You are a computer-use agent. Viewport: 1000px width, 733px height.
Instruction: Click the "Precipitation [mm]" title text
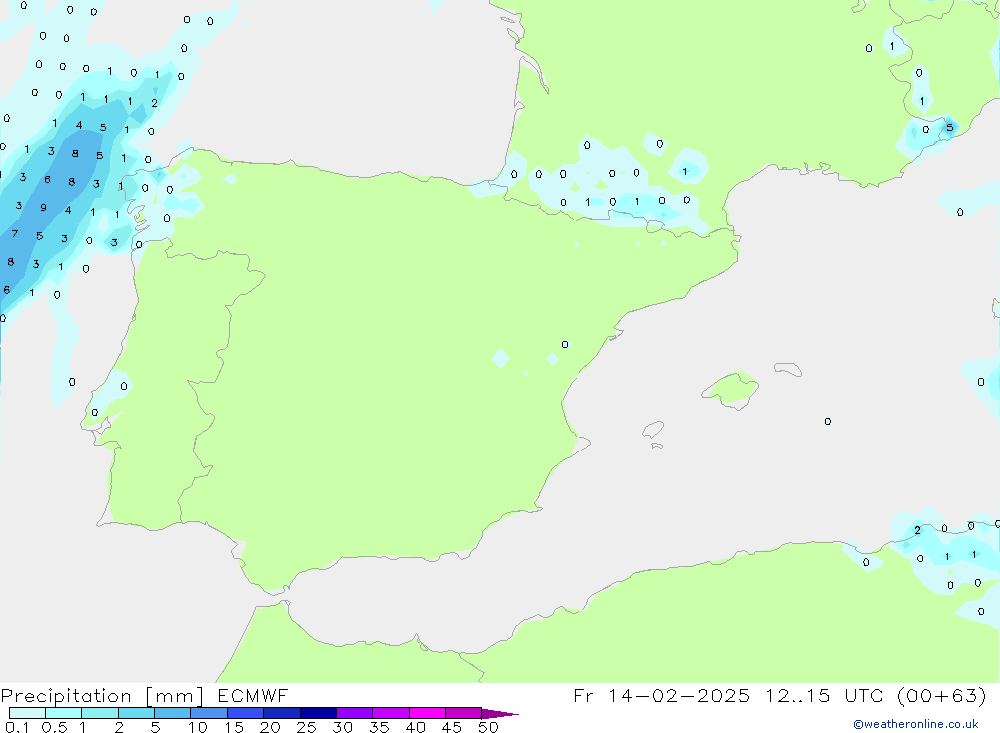pyautogui.click(x=102, y=696)
